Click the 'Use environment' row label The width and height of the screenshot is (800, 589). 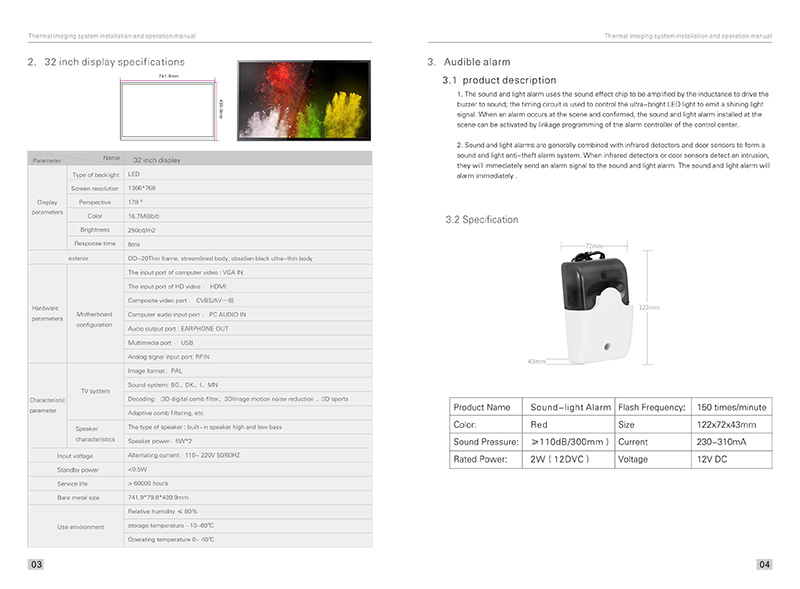coord(81,527)
